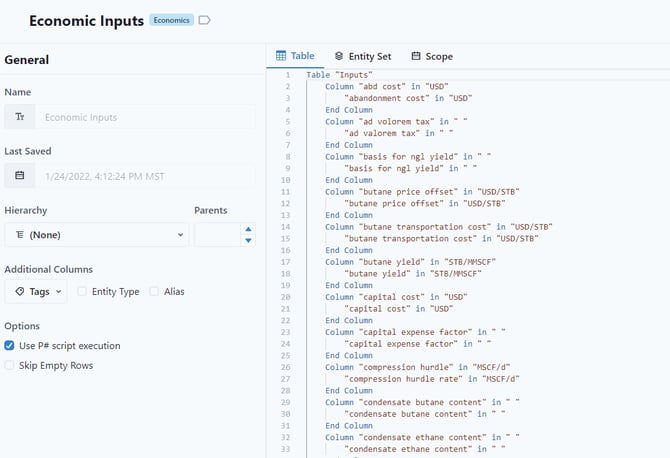Switch to the Scope tab
Image resolution: width=670 pixels, height=458 pixels.
tap(431, 56)
